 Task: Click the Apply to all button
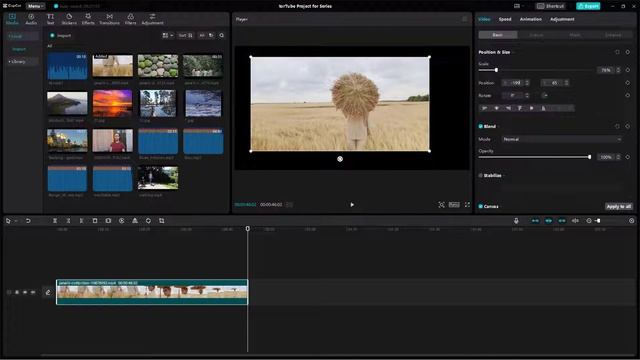(619, 207)
